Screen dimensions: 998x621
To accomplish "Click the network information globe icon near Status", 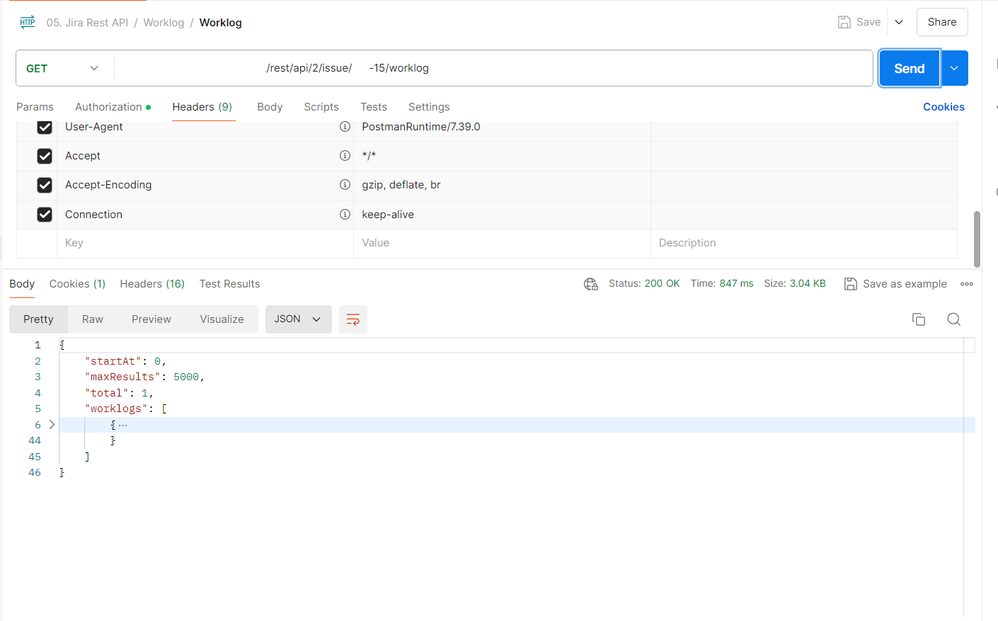I will tap(591, 284).
